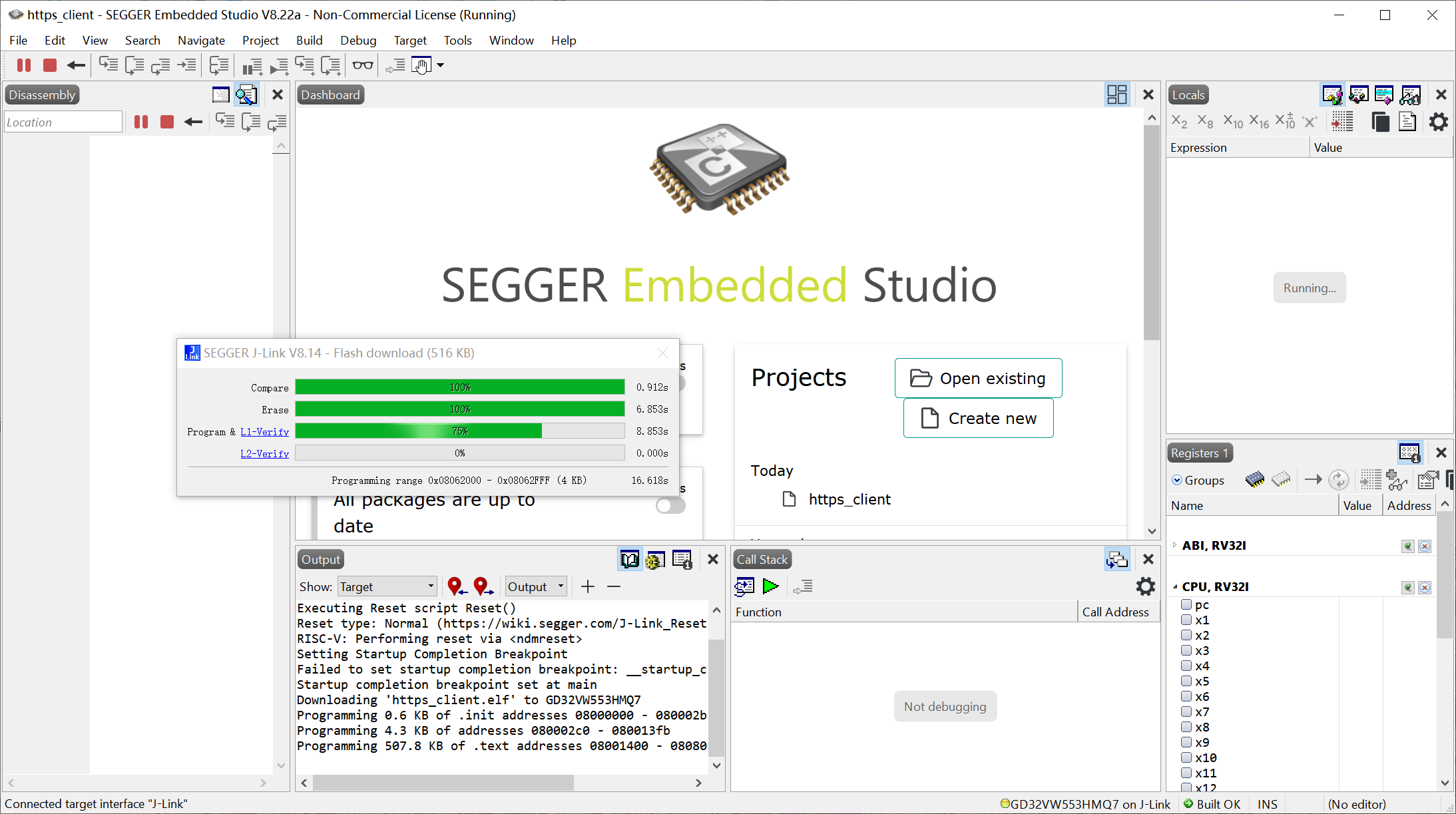
Task: Open the Show Target dropdown
Action: [387, 586]
